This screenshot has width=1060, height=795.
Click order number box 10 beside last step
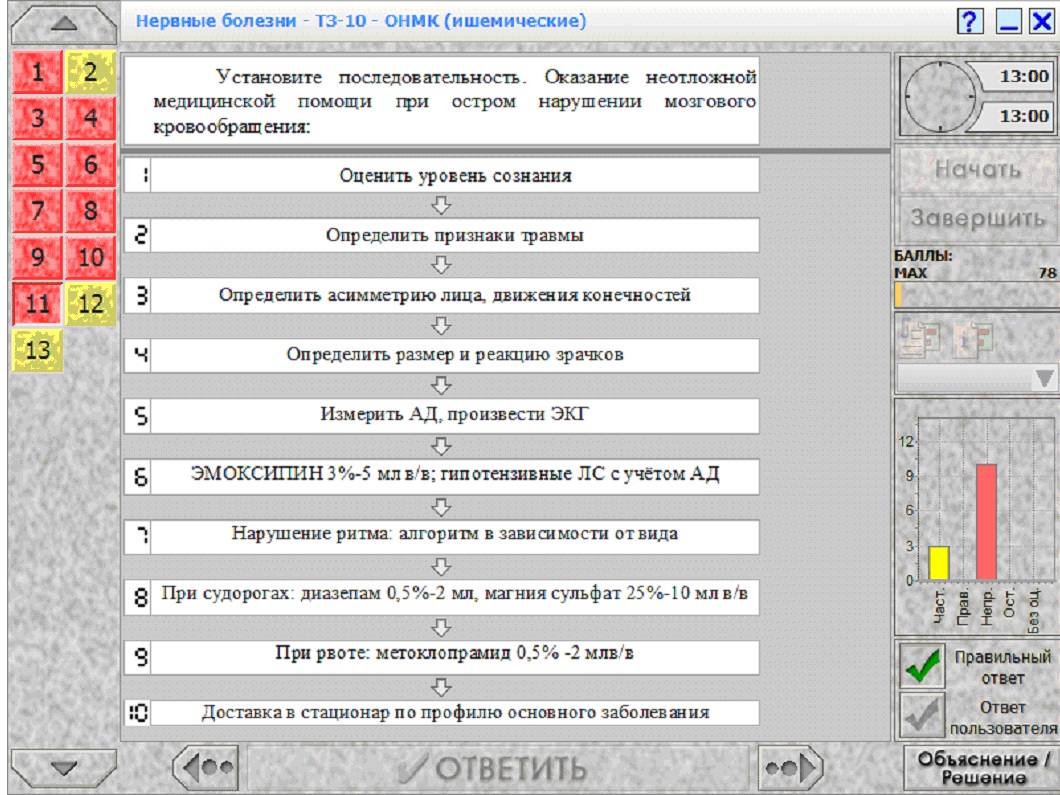point(138,713)
